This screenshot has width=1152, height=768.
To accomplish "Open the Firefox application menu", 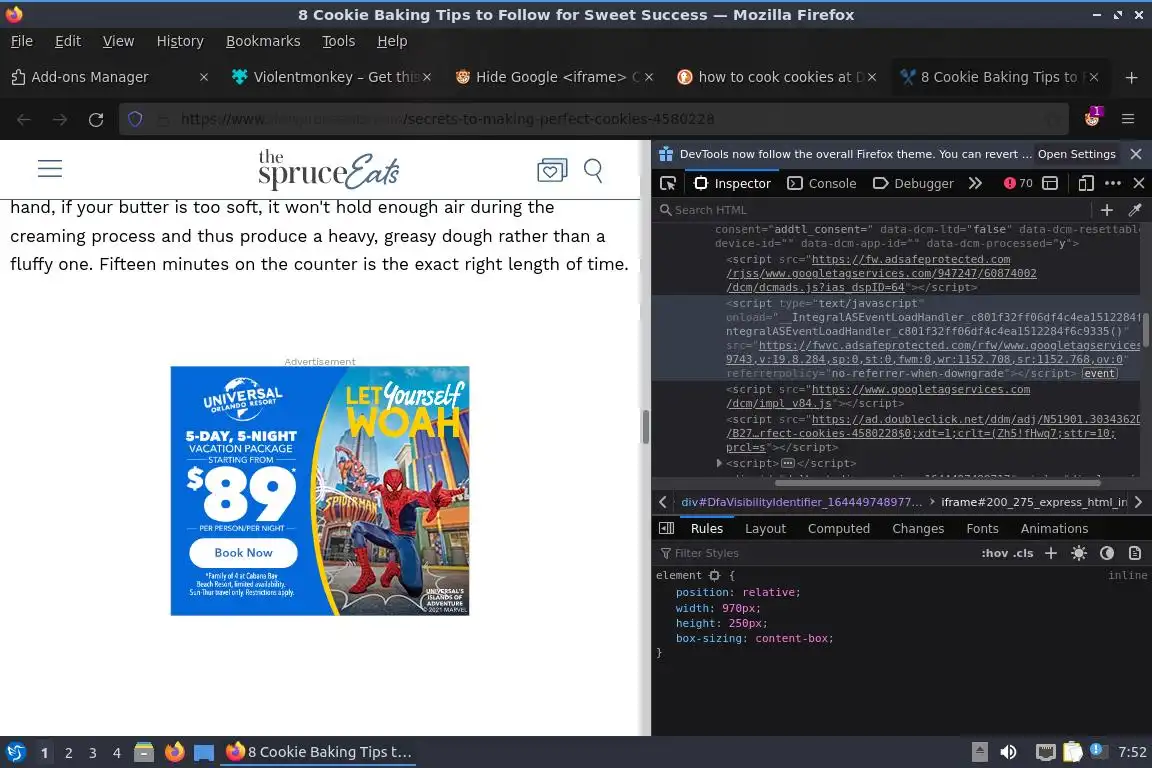I will pos(1128,119).
